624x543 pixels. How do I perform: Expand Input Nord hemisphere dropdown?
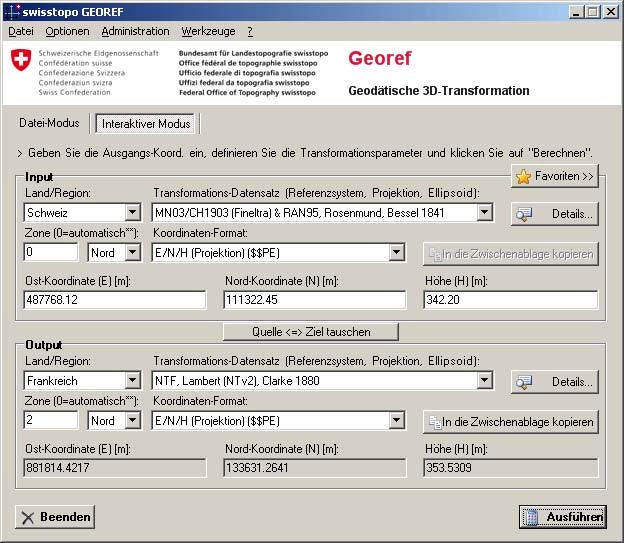pyautogui.click(x=133, y=252)
